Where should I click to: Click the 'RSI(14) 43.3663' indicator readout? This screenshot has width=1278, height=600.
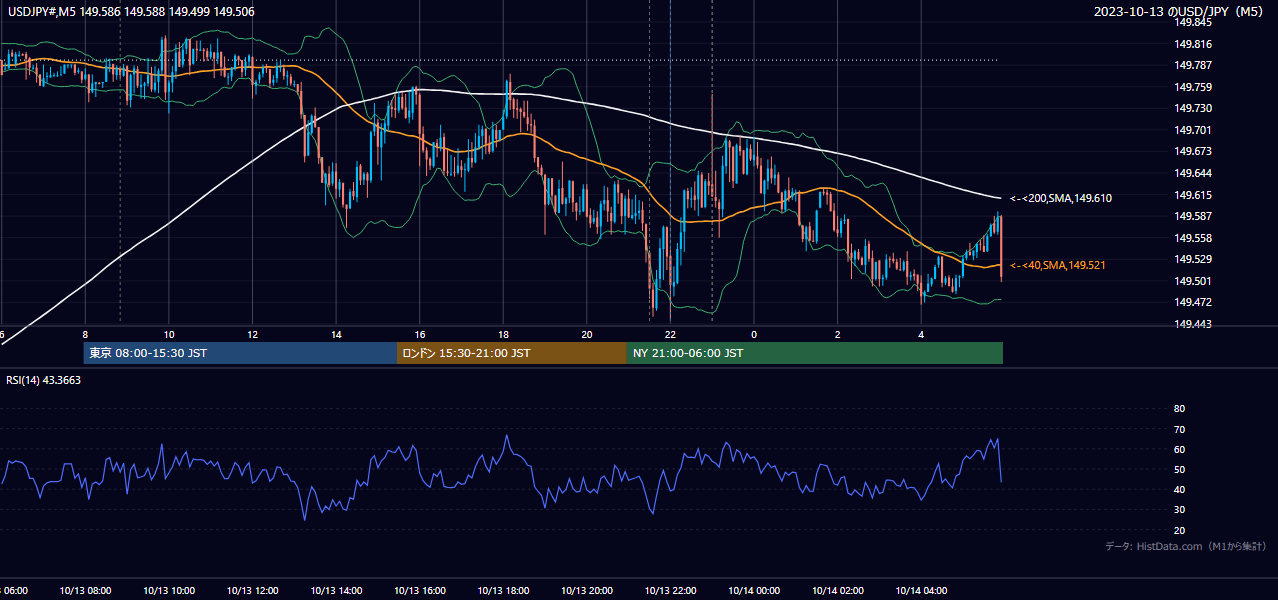pos(44,380)
